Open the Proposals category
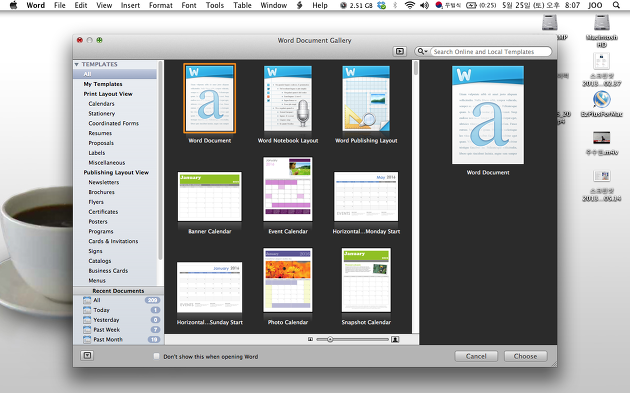The width and height of the screenshot is (630, 393). [x=101, y=143]
